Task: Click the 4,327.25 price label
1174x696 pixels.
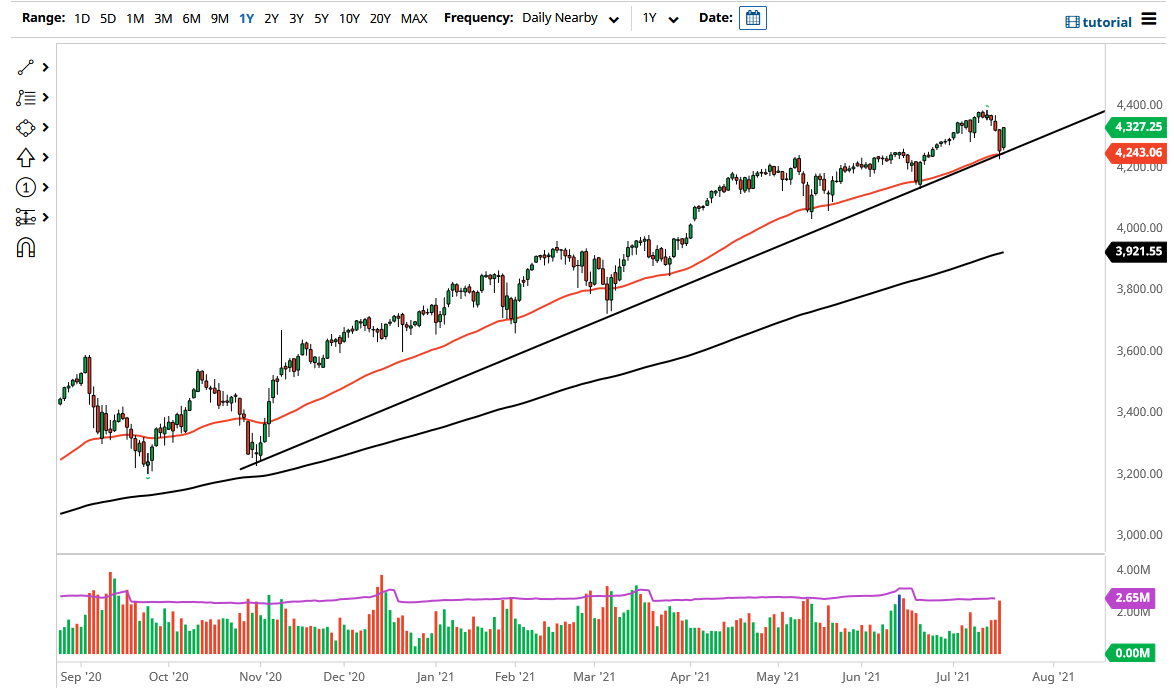Action: coord(1138,128)
